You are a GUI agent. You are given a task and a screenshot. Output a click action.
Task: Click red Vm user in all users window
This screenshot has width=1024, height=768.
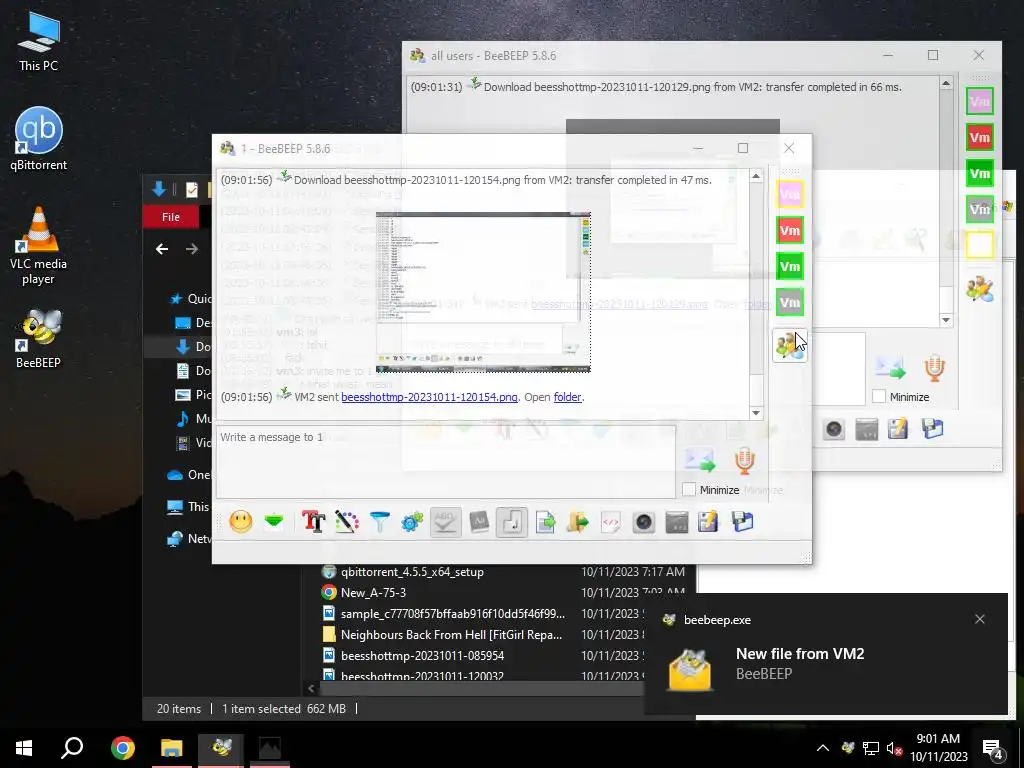click(980, 137)
